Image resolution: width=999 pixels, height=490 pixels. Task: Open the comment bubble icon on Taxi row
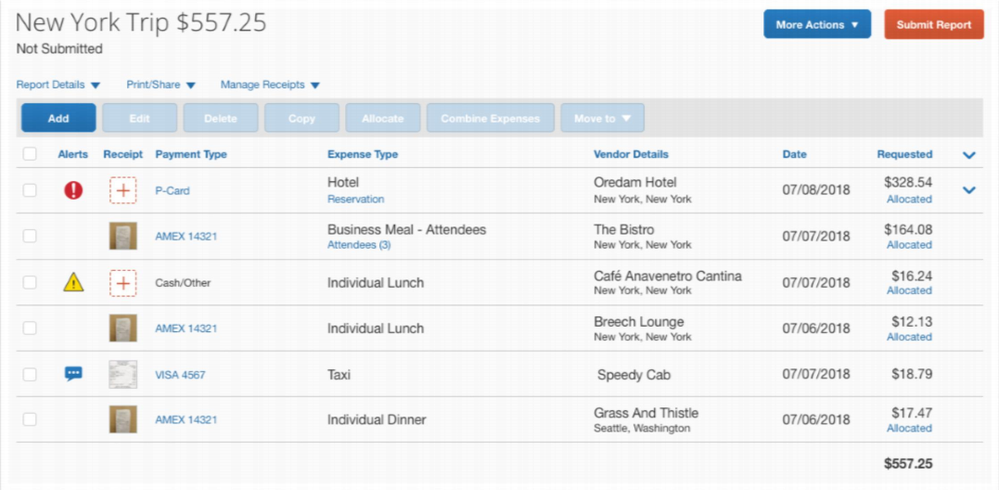73,374
